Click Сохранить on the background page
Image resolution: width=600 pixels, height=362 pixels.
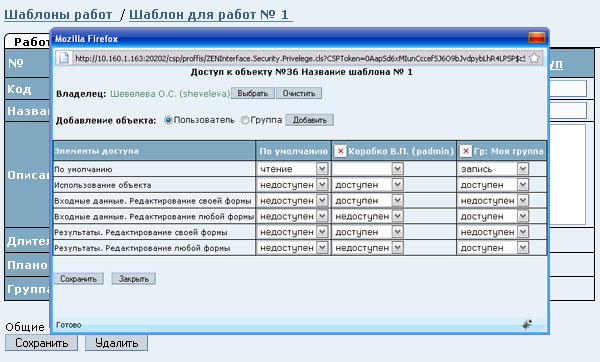41,343
